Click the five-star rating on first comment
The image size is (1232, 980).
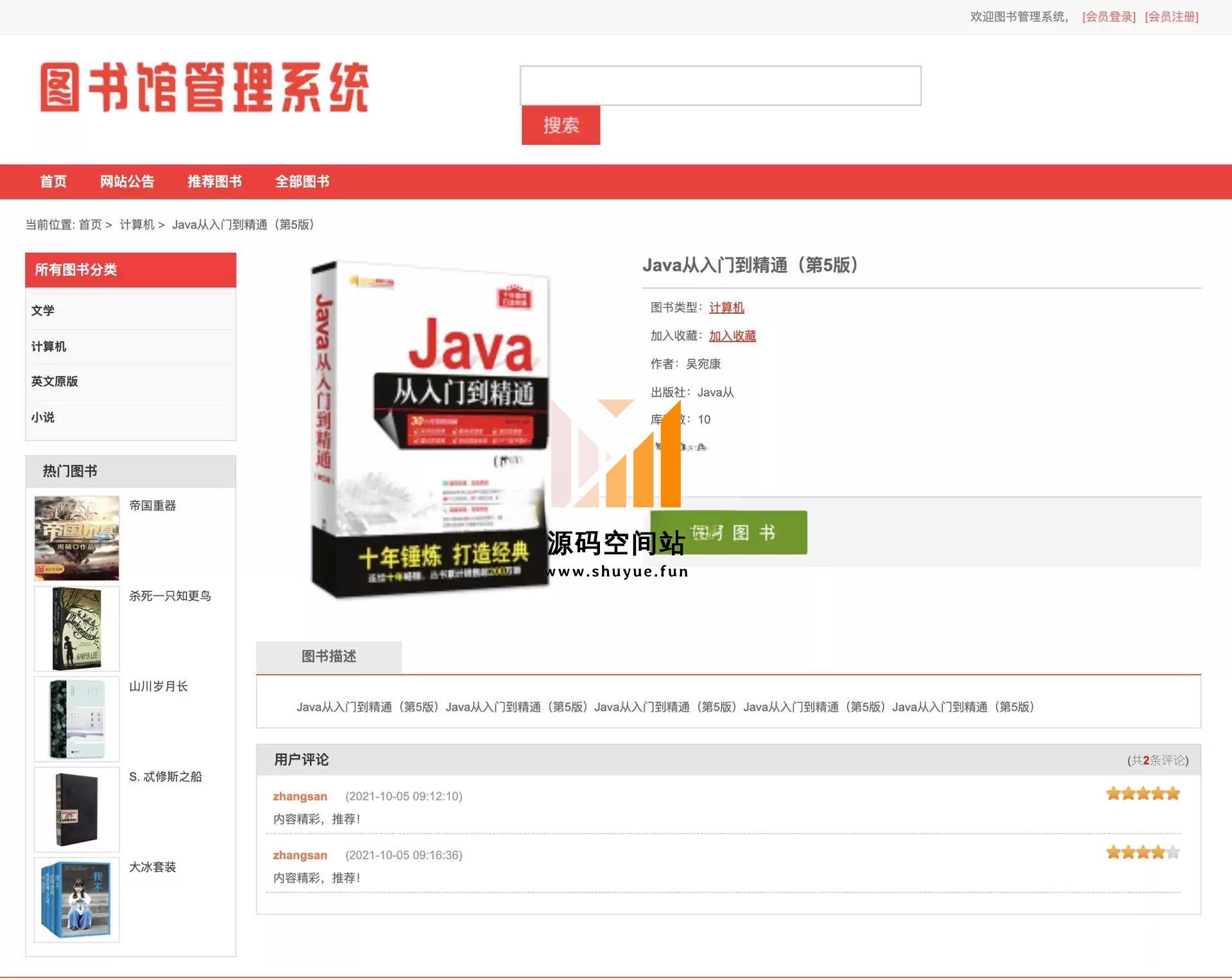tap(1143, 794)
